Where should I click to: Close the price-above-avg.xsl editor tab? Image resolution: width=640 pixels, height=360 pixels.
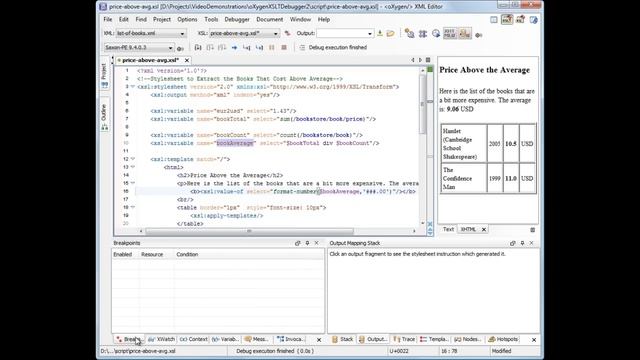click(187, 60)
